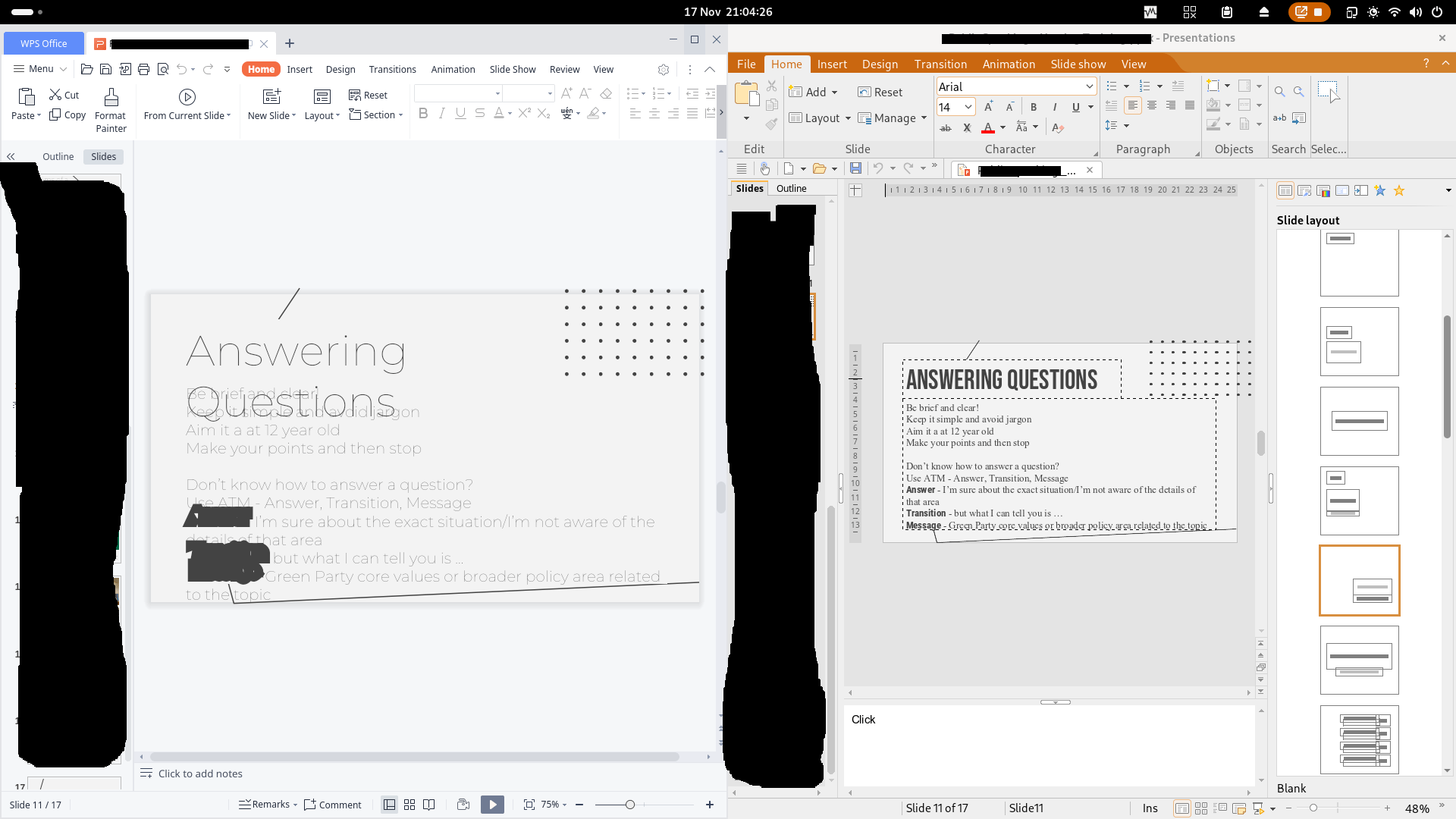Click the Format Painter tool in WPS

pos(111,110)
